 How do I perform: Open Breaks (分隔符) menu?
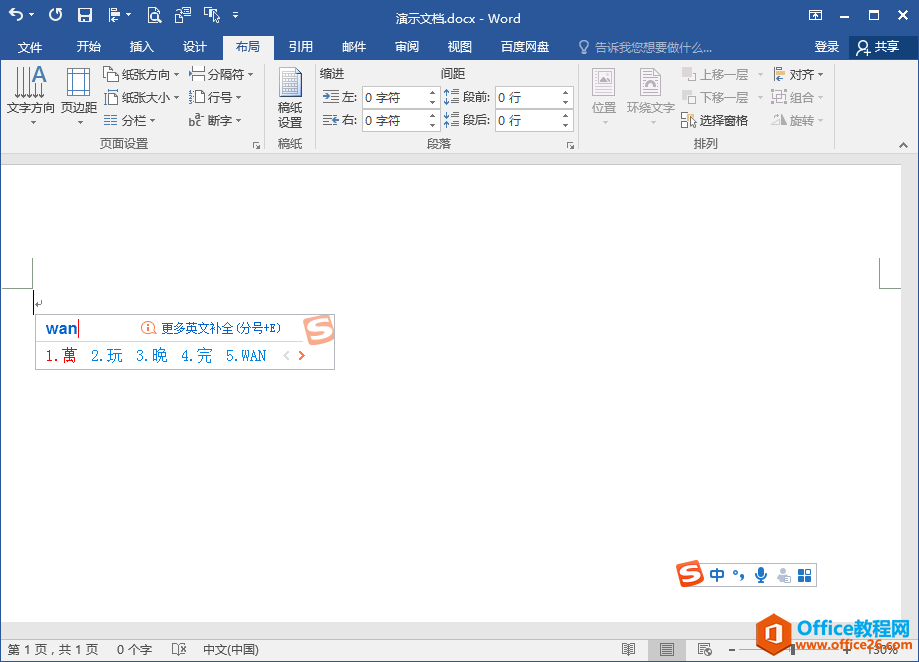pyautogui.click(x=222, y=74)
